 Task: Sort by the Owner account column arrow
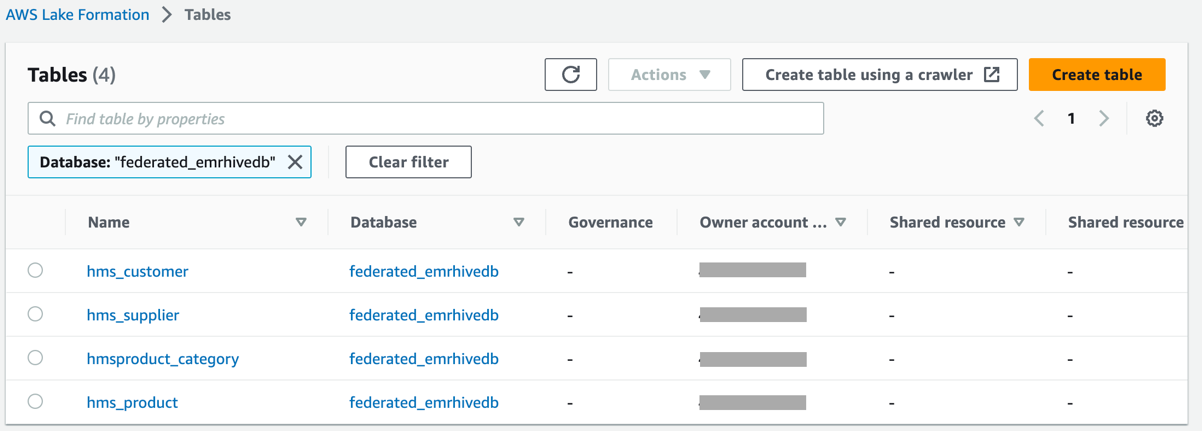[841, 222]
